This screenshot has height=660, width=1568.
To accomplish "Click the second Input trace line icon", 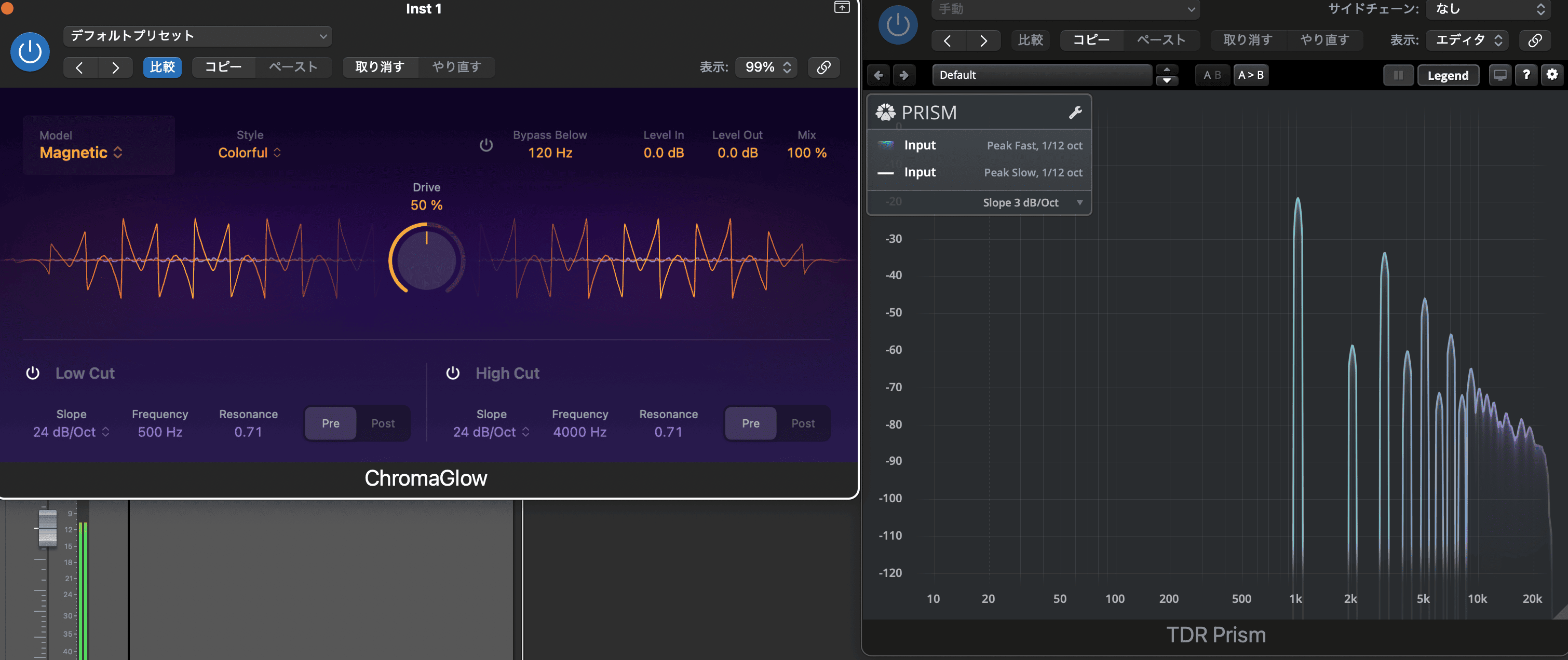I will [886, 173].
